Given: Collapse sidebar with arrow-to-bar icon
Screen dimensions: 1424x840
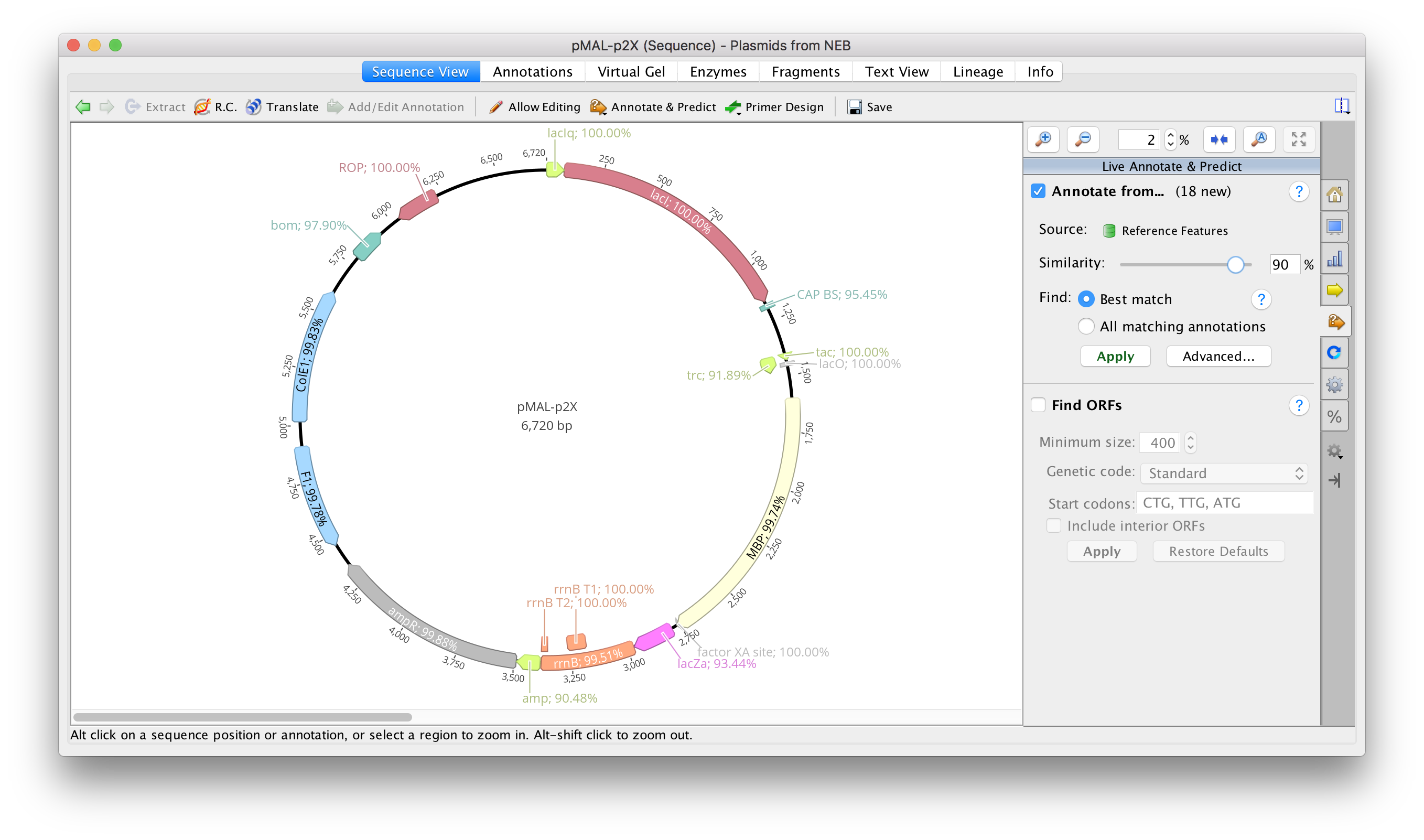Looking at the screenshot, I should (1334, 481).
